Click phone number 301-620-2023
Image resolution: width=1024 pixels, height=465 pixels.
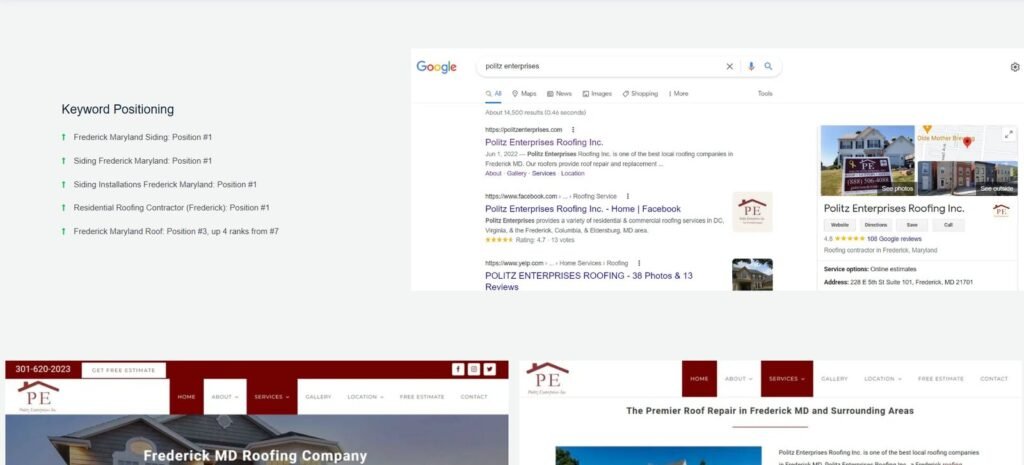(x=42, y=369)
